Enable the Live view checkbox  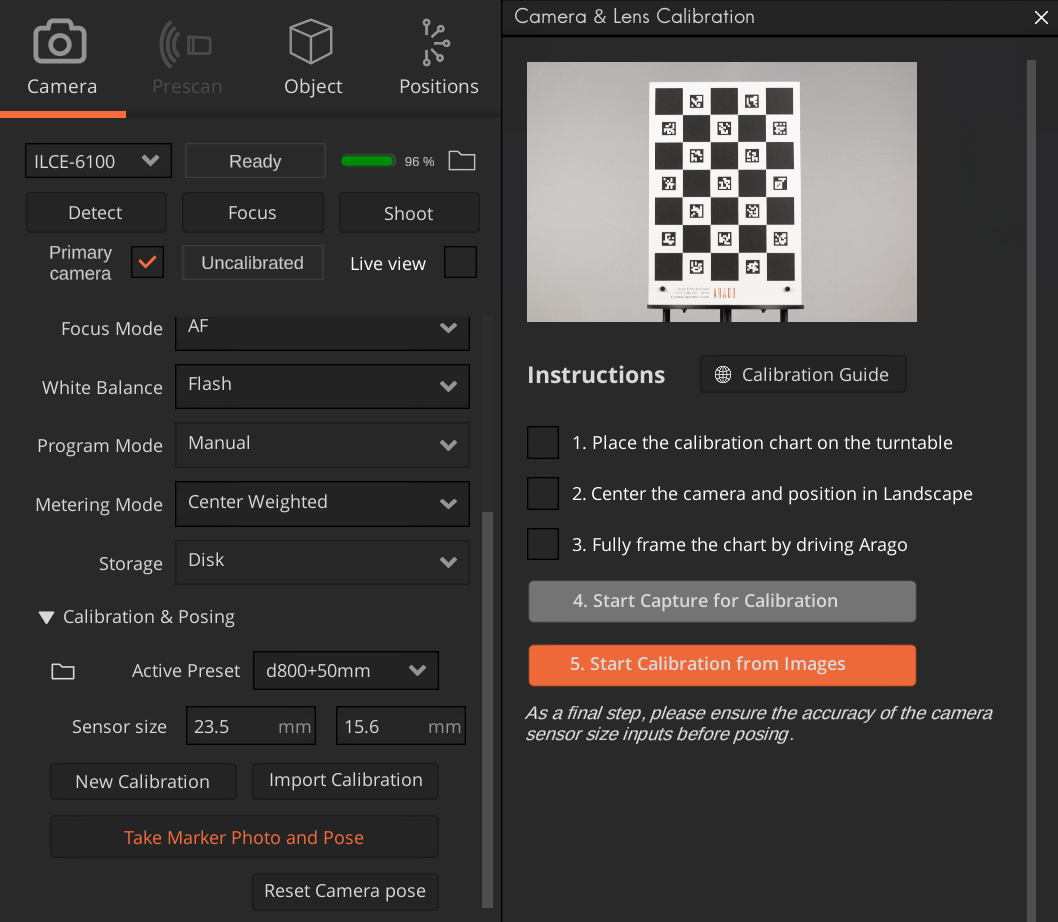[x=460, y=263]
